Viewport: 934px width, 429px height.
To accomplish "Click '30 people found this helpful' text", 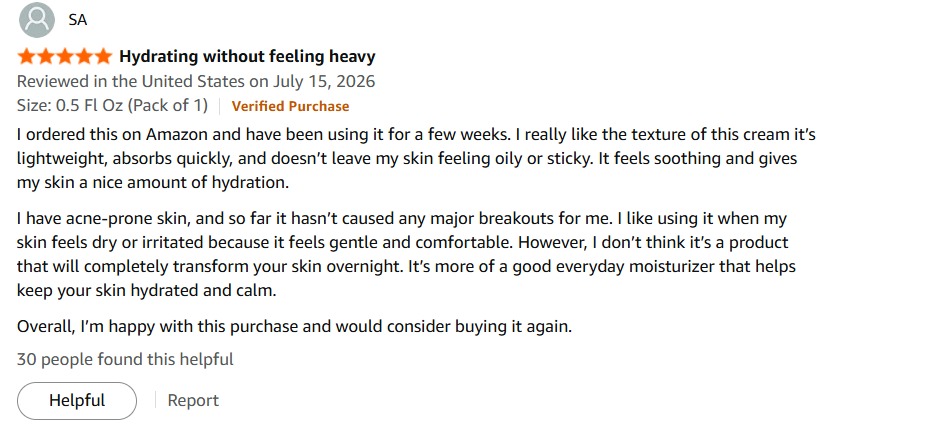I will pyautogui.click(x=125, y=359).
